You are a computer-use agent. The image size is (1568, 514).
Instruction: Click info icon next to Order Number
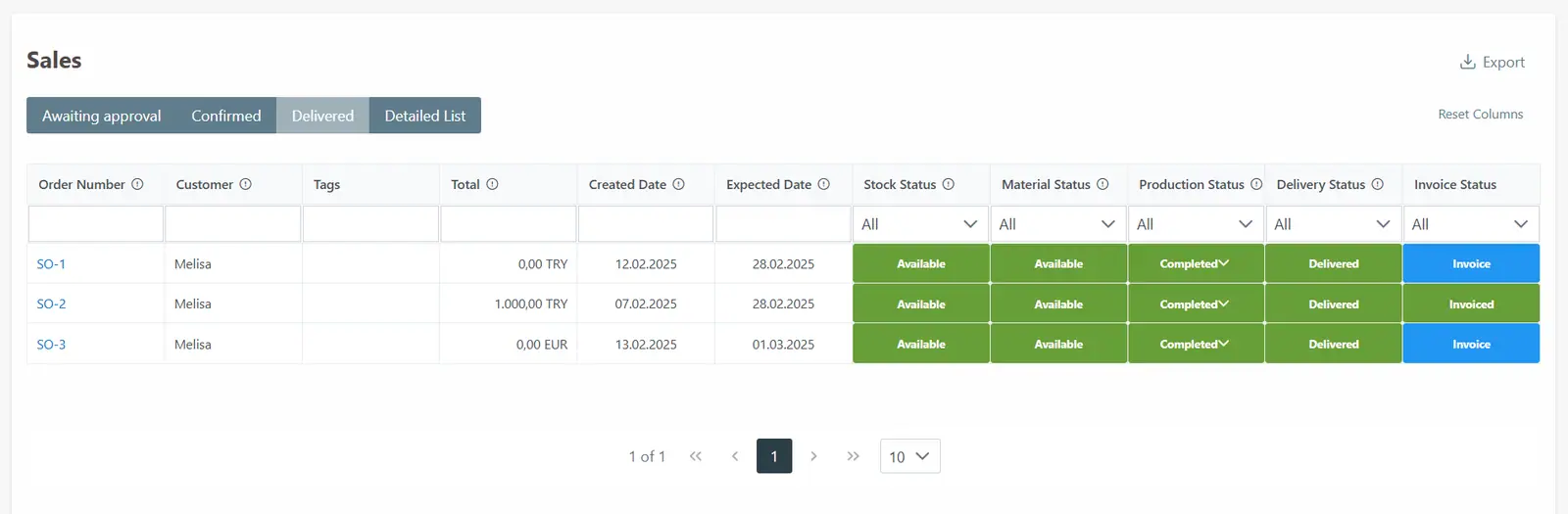click(x=137, y=184)
